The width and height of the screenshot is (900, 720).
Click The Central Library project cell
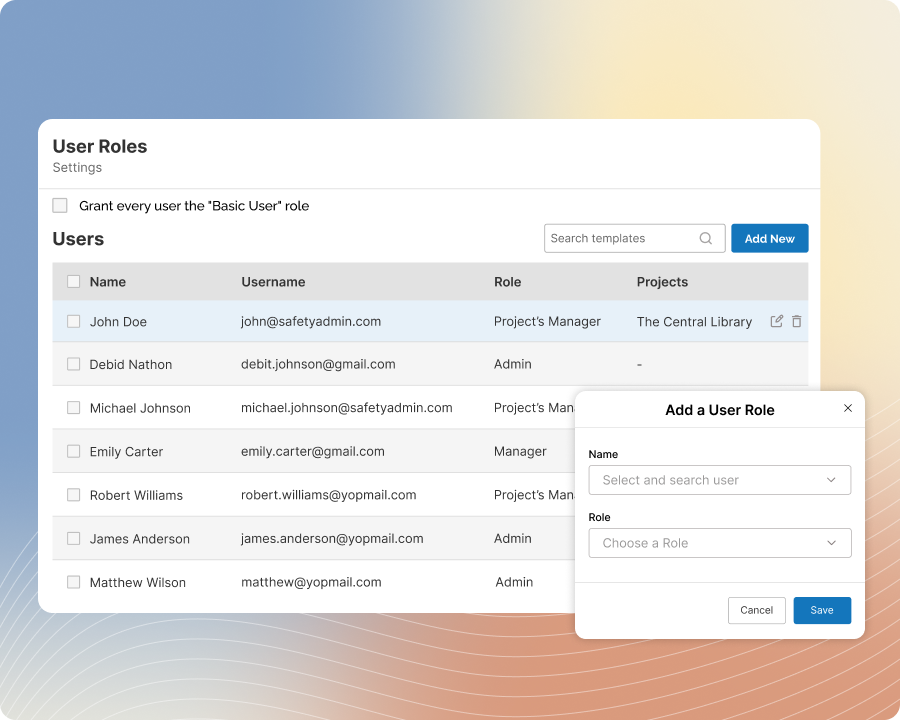pos(694,322)
